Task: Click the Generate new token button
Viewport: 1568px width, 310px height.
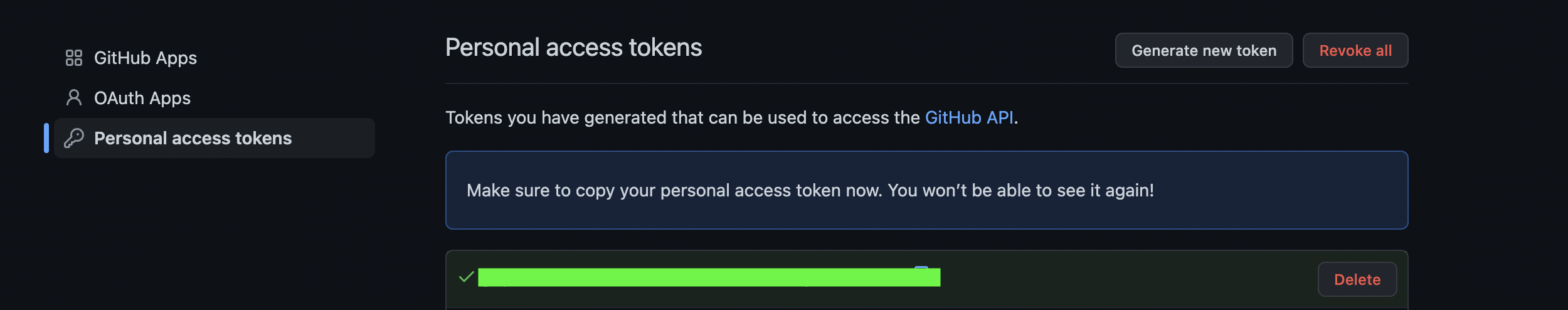Action: (x=1204, y=50)
